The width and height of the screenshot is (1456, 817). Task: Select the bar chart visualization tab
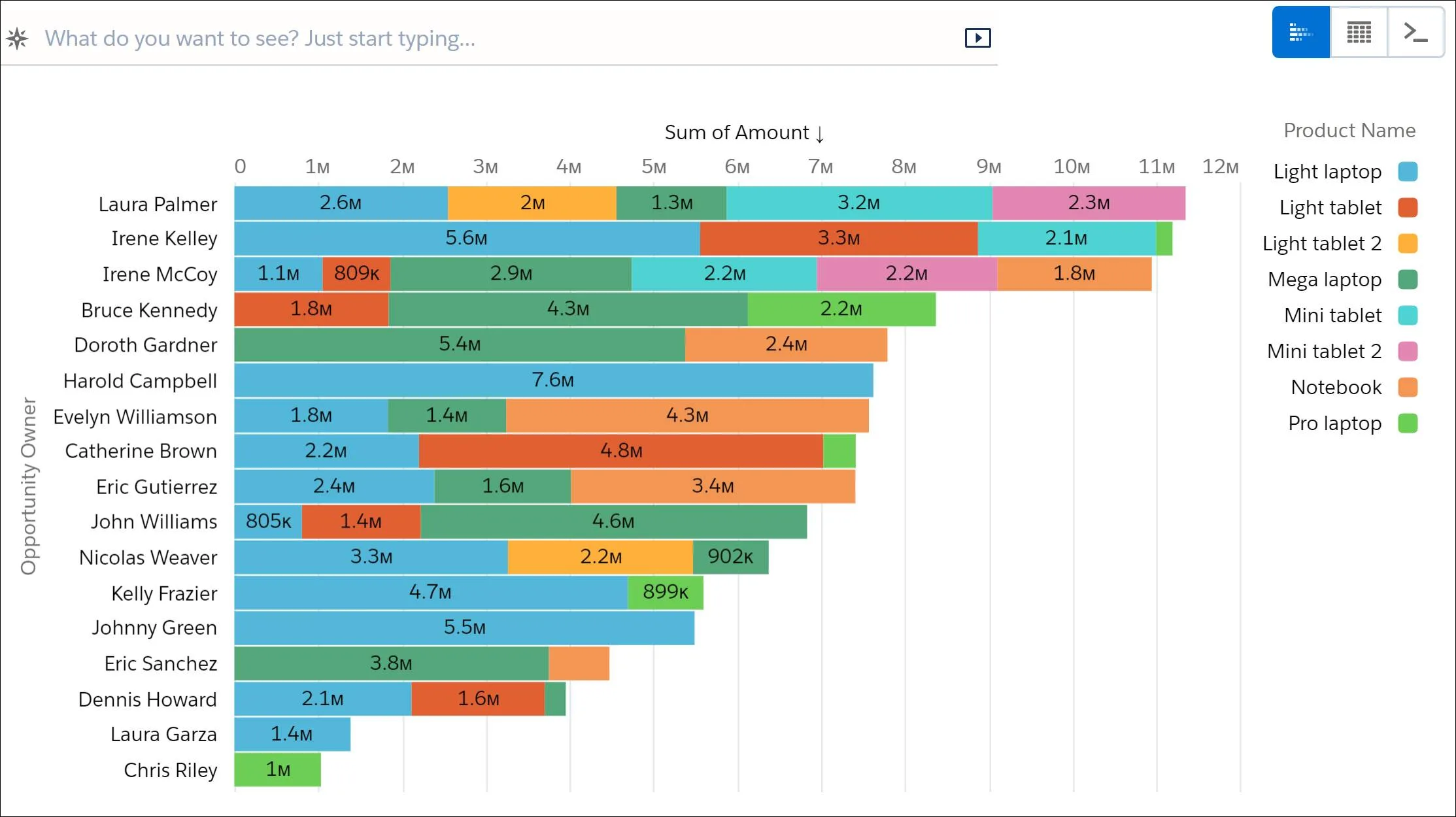point(1300,33)
